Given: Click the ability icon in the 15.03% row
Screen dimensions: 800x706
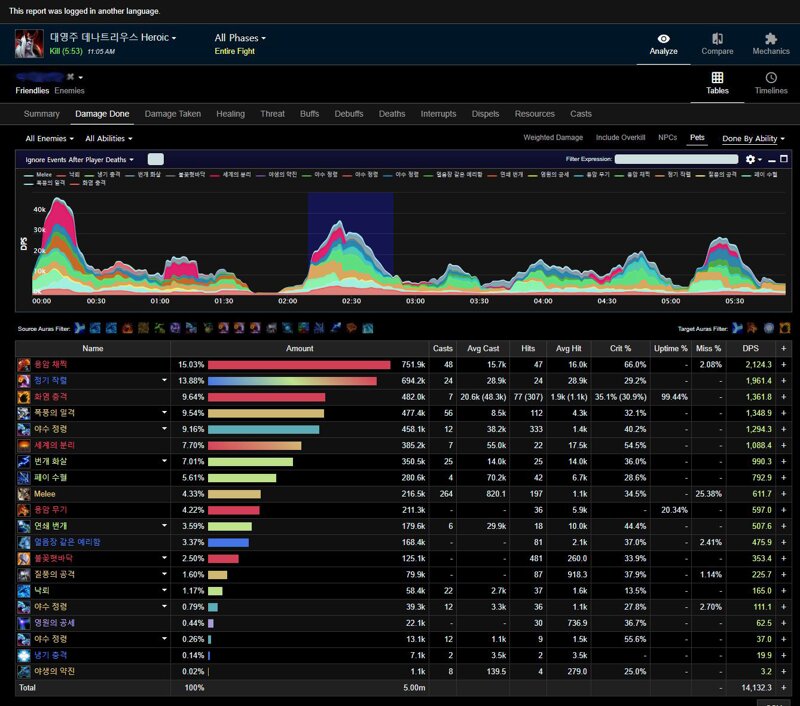Looking at the screenshot, I should 24,365.
